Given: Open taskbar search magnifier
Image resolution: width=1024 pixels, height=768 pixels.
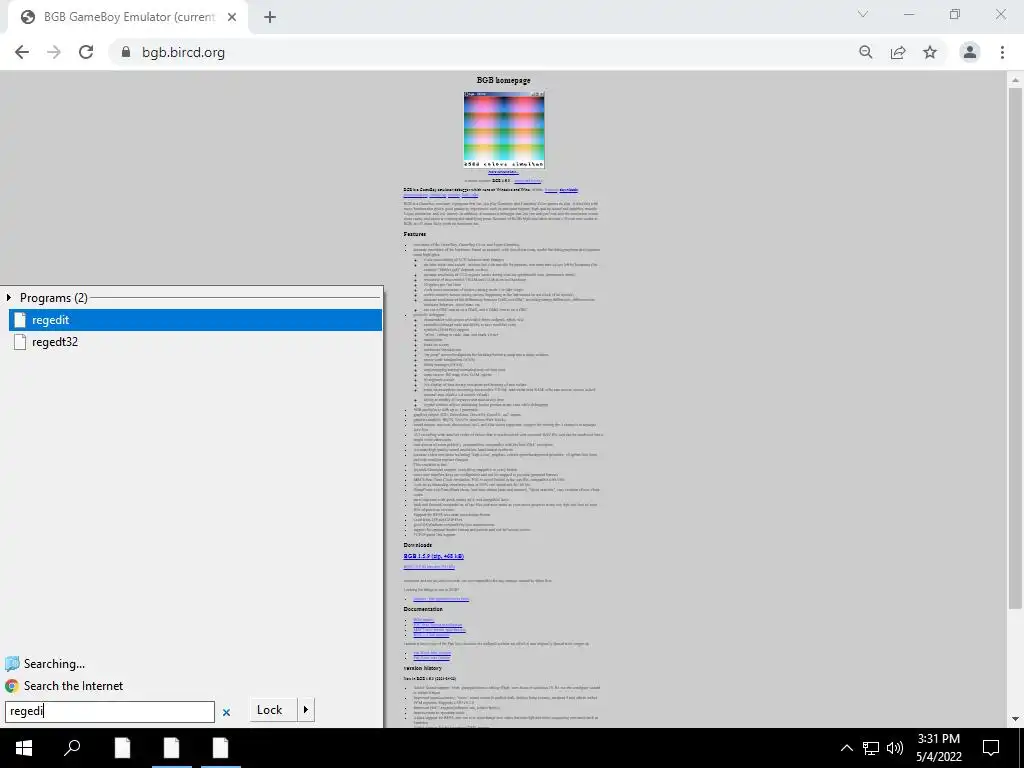Looking at the screenshot, I should [x=72, y=748].
